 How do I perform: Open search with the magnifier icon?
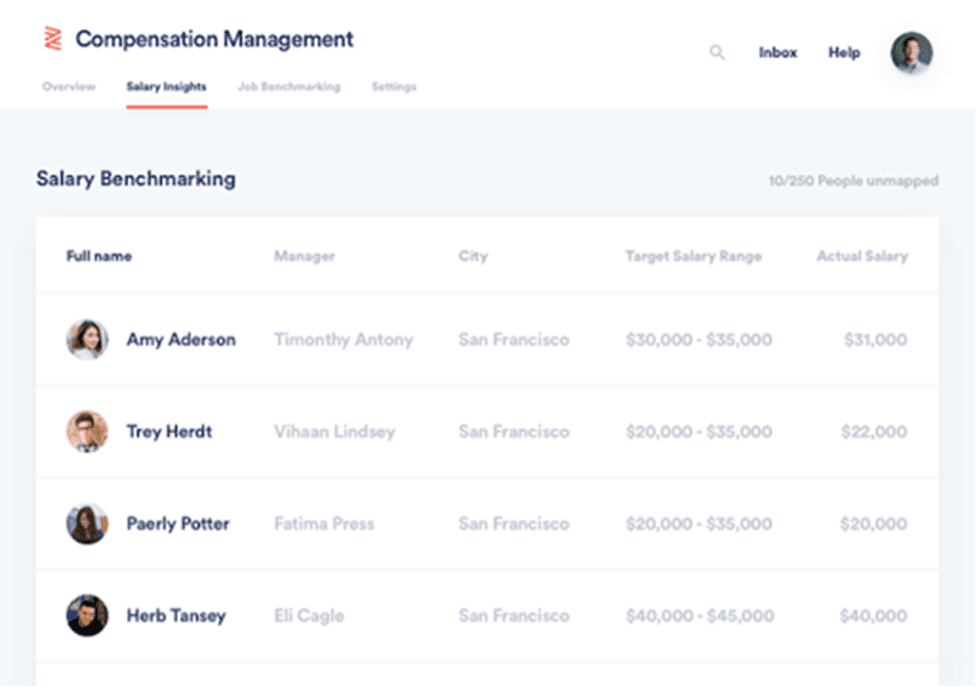[x=717, y=53]
